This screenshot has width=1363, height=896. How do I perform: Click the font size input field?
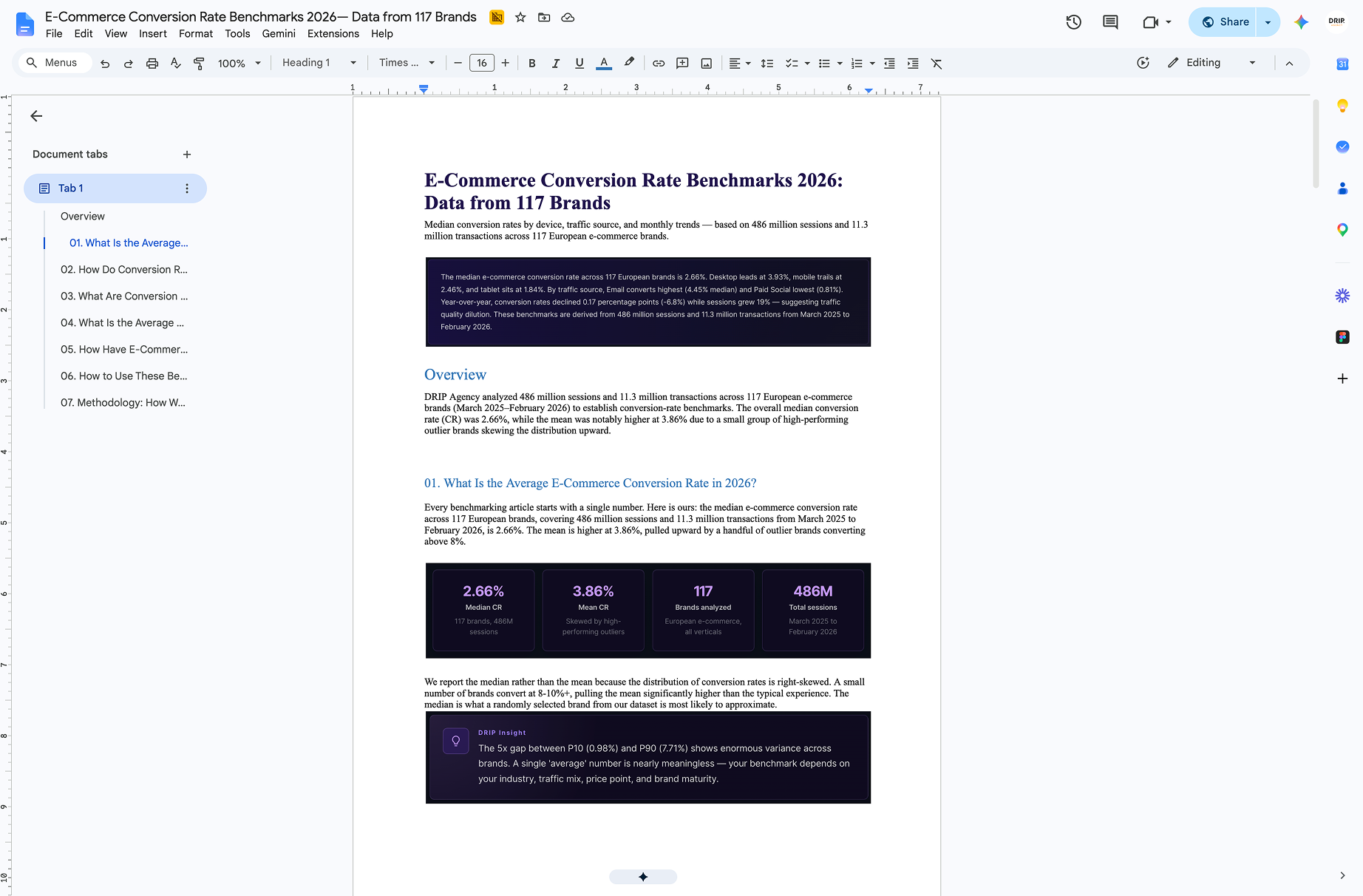482,64
